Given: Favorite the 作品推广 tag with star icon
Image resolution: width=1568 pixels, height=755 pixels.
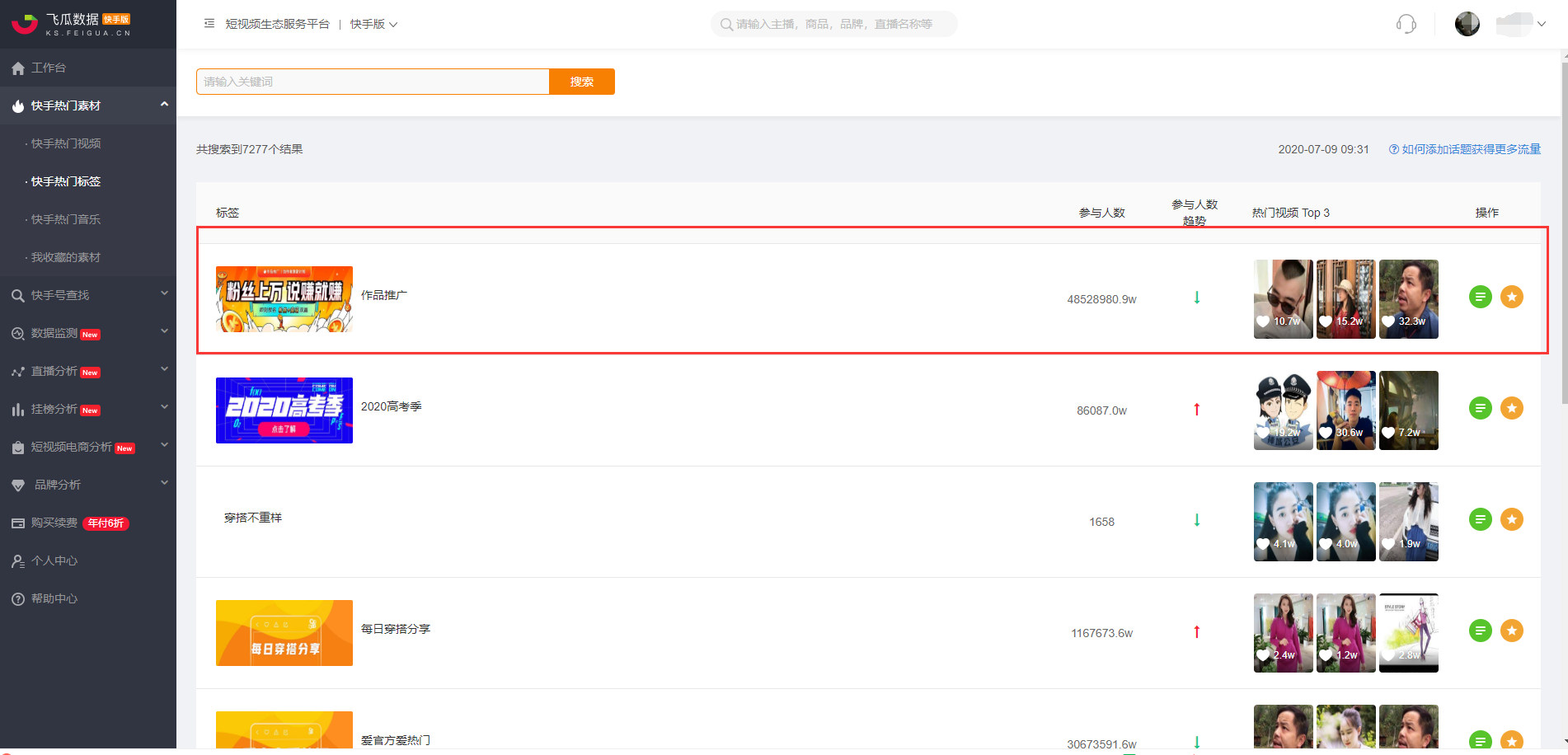Looking at the screenshot, I should tap(1511, 297).
